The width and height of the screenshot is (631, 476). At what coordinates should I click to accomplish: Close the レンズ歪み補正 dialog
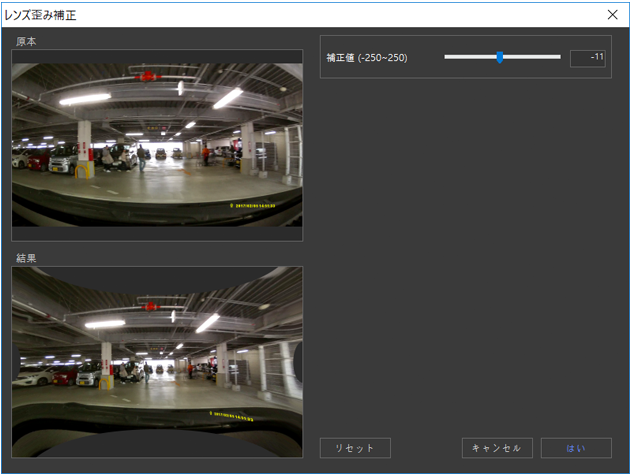(x=613, y=14)
